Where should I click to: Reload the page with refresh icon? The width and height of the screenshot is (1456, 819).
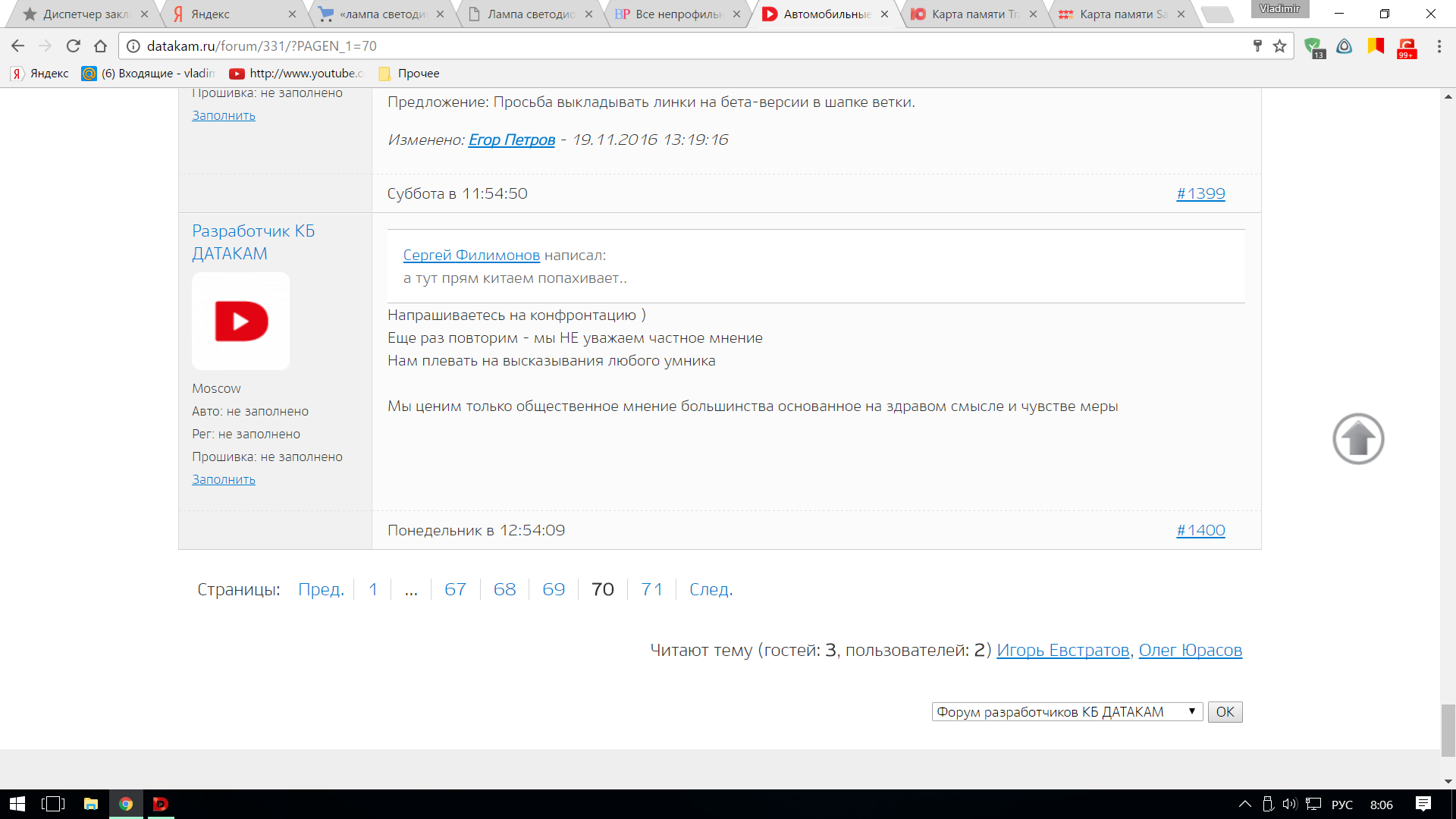click(x=74, y=46)
